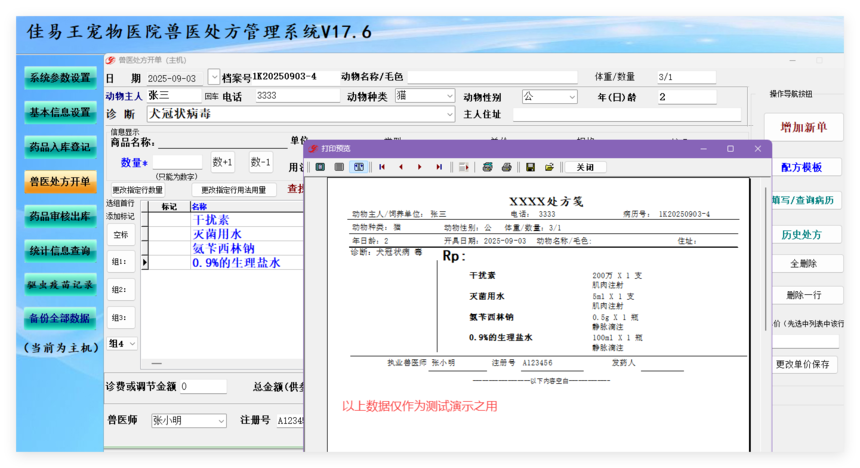
Task: Open report file with folder icon
Action: tap(549, 167)
